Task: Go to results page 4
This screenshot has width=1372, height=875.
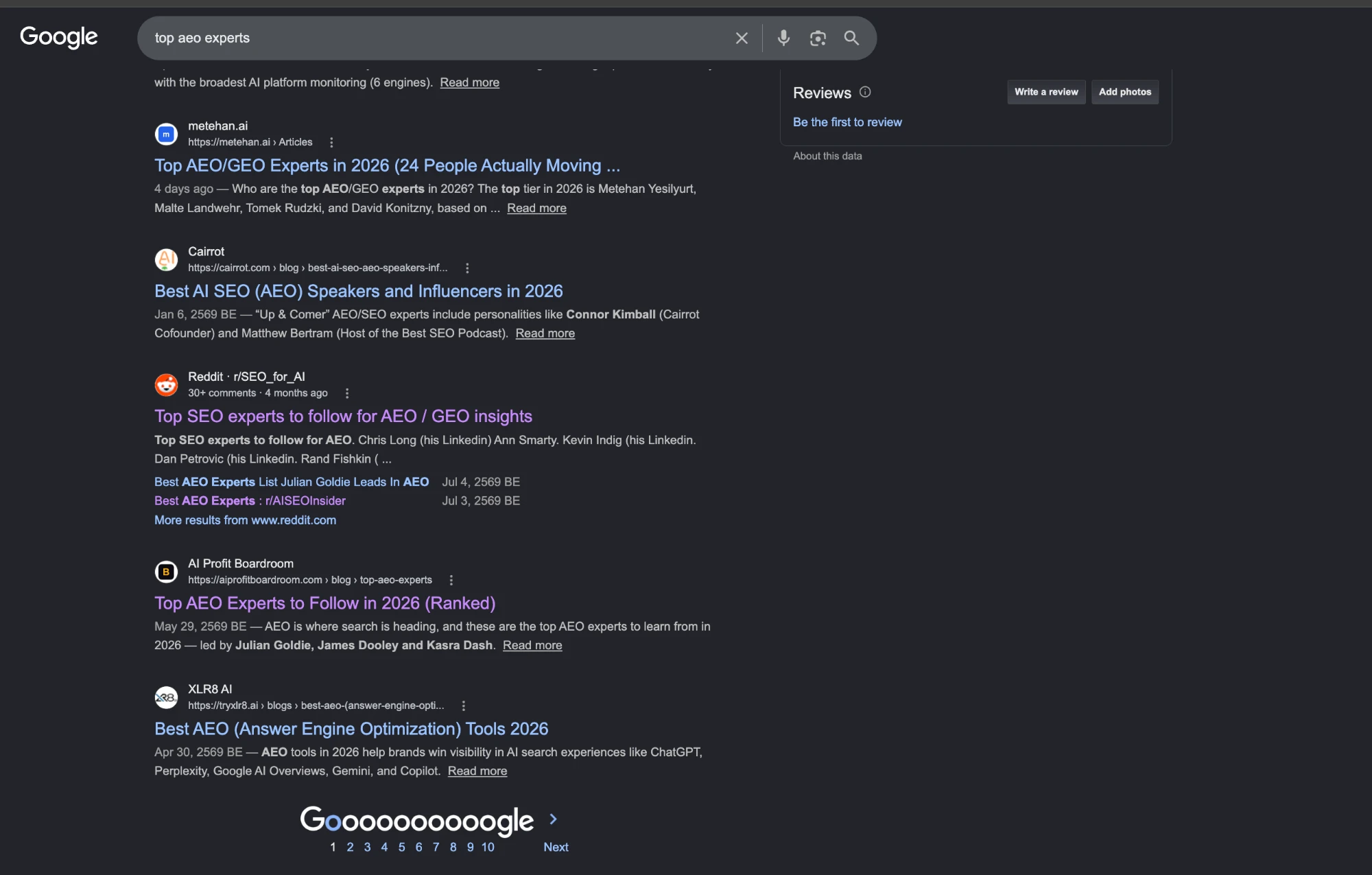Action: (x=384, y=848)
